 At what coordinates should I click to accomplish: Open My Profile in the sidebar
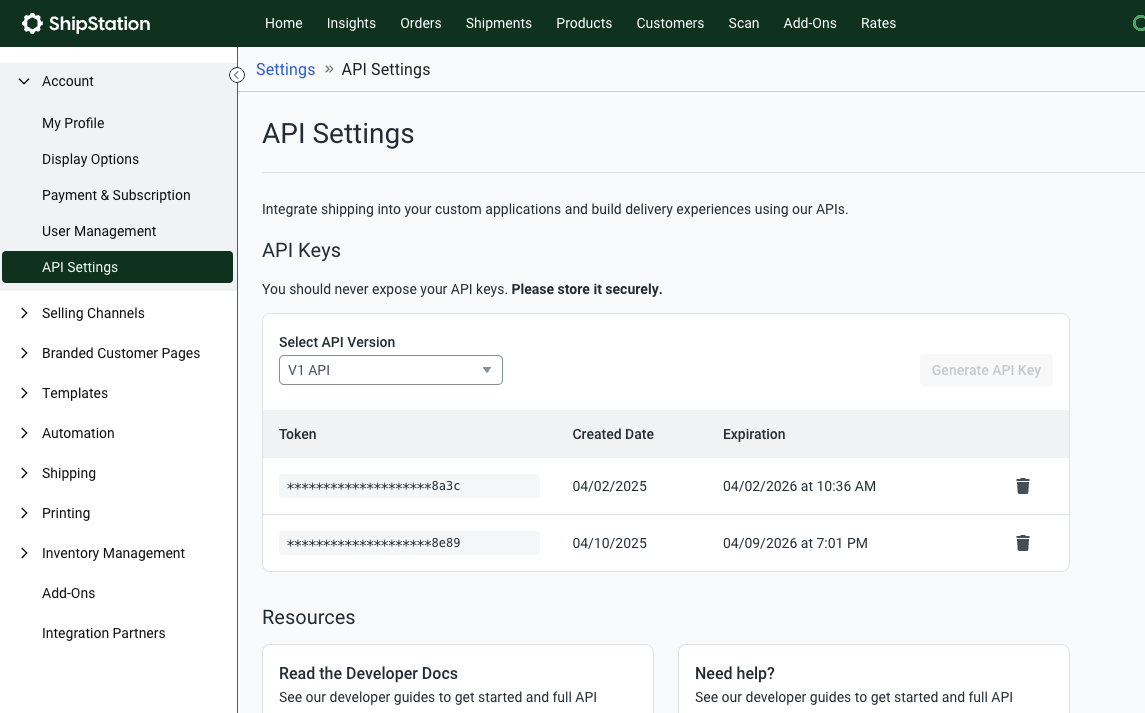73,123
